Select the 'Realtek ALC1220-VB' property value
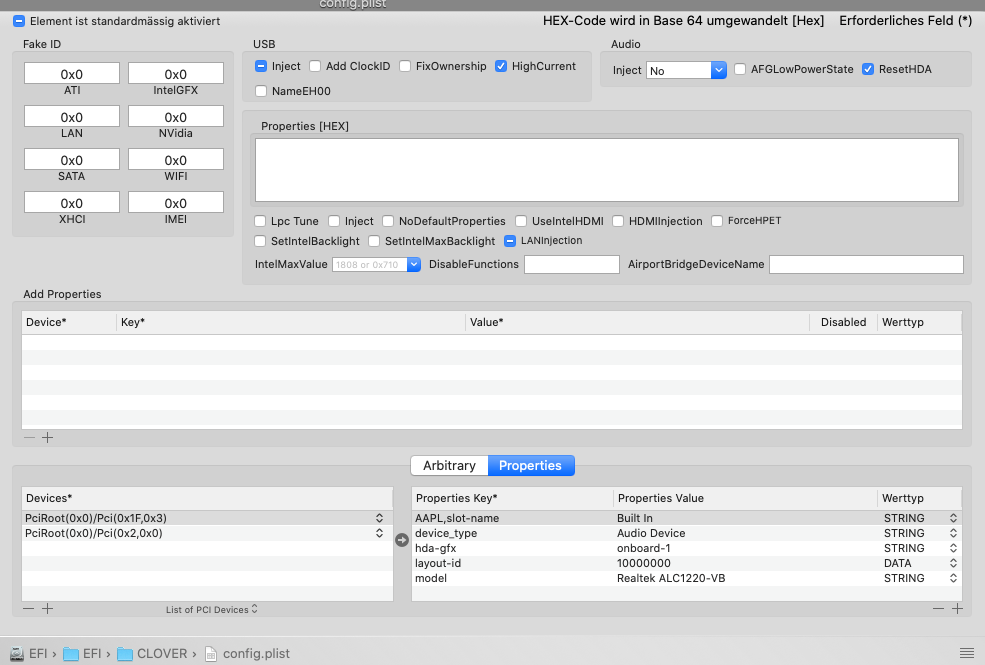 tap(671, 578)
